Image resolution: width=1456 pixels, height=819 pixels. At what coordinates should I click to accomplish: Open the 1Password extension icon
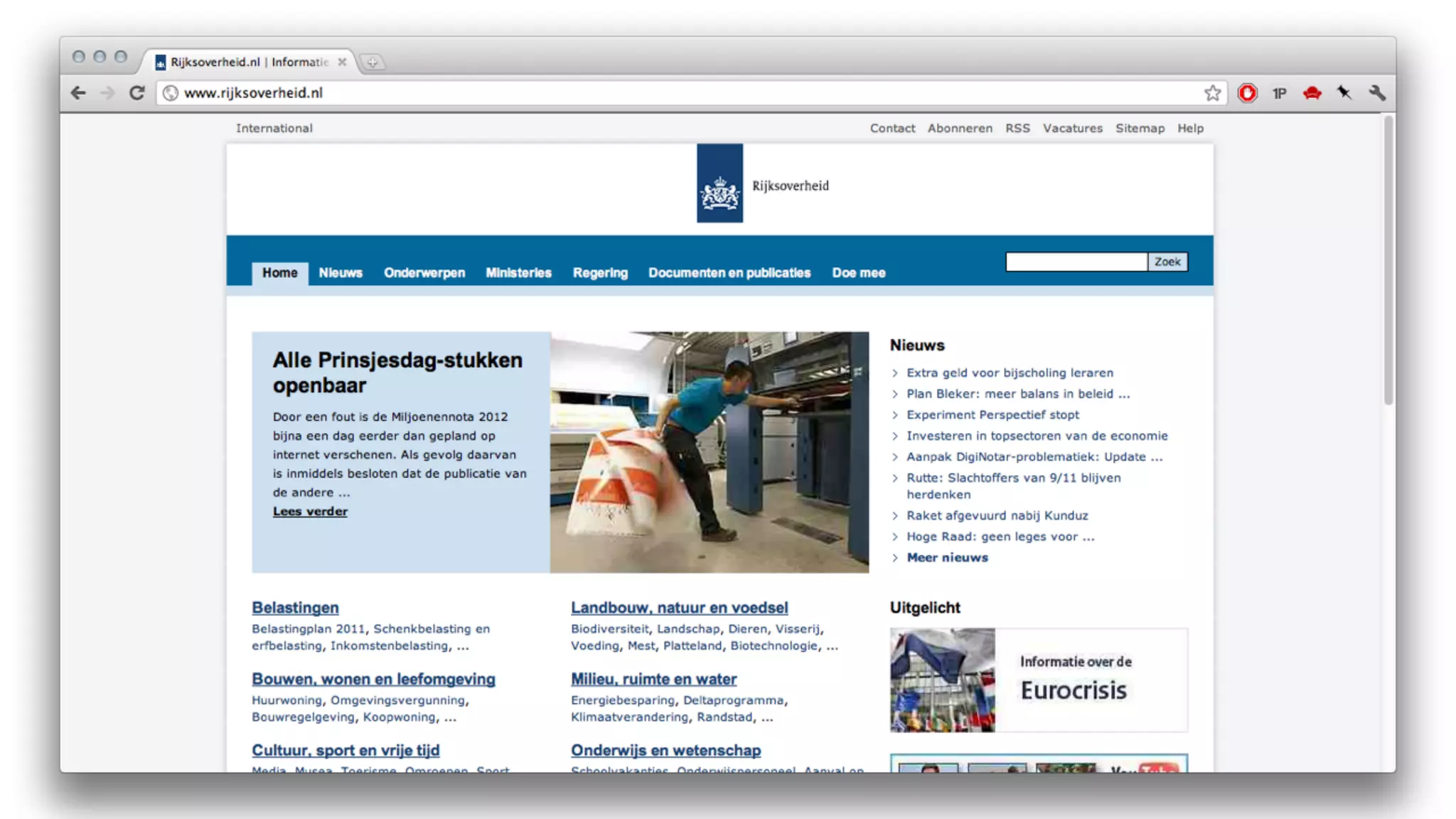coord(1279,93)
